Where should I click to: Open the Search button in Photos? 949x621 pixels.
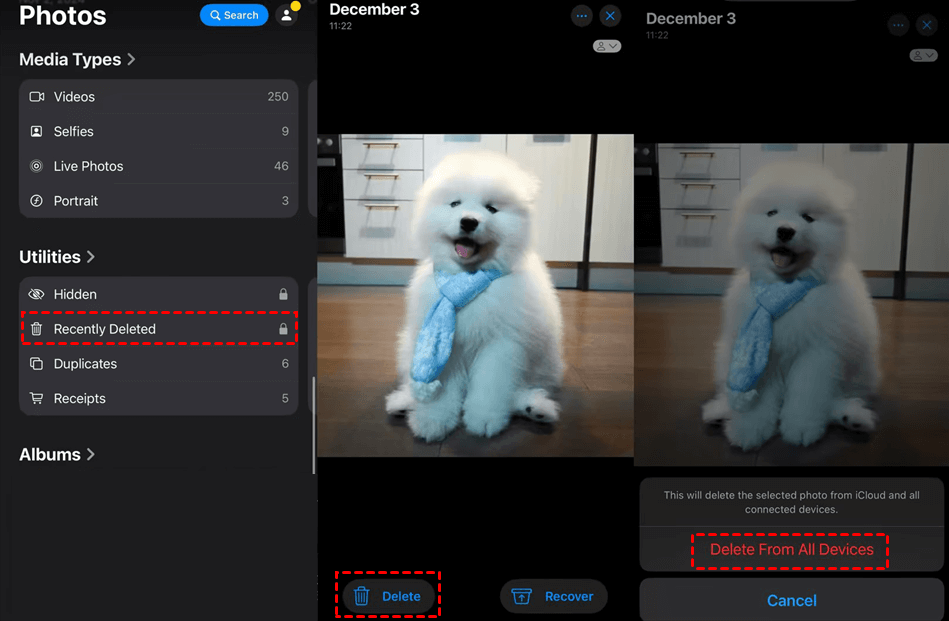point(234,15)
